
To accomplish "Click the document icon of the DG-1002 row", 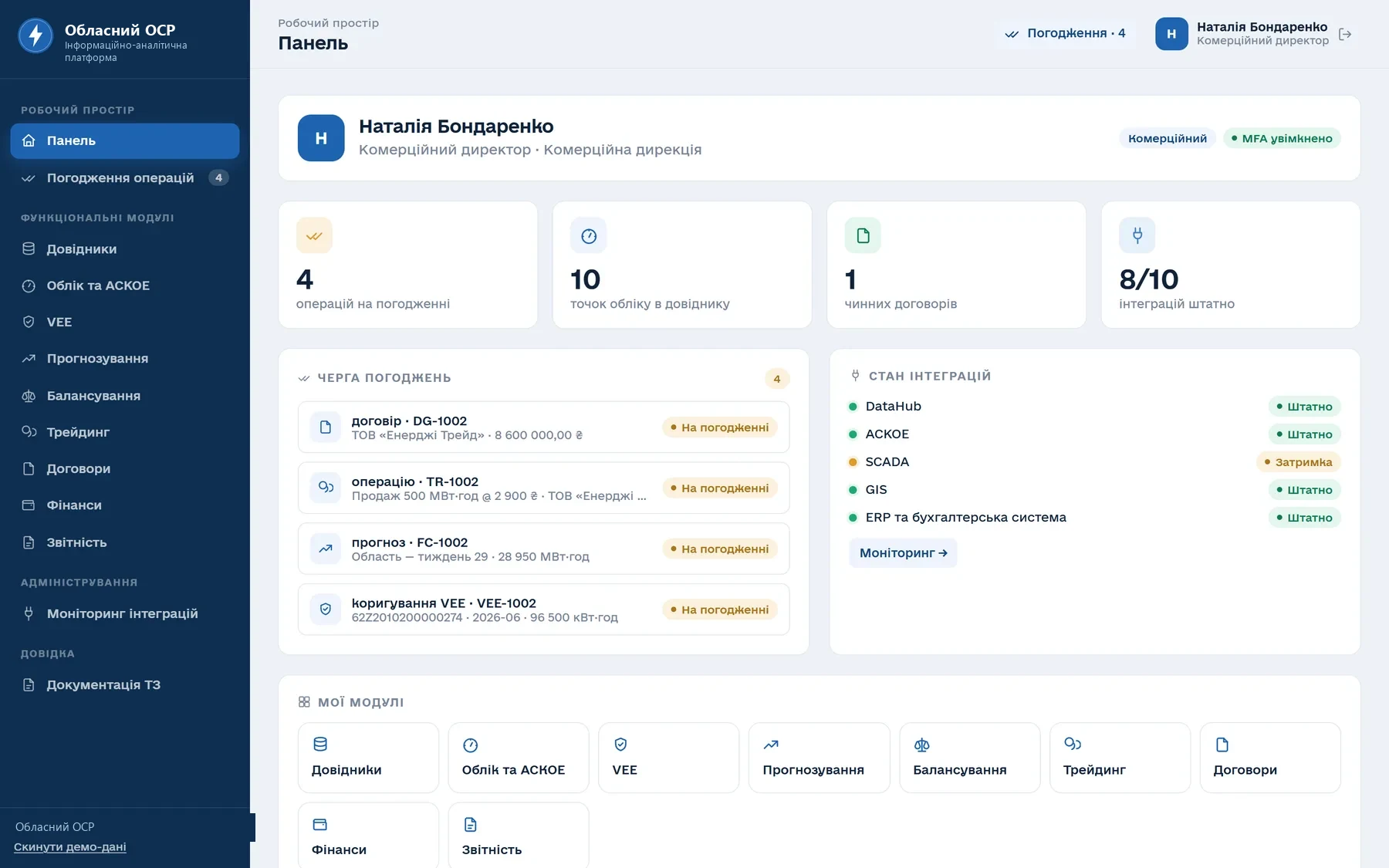I will [326, 427].
